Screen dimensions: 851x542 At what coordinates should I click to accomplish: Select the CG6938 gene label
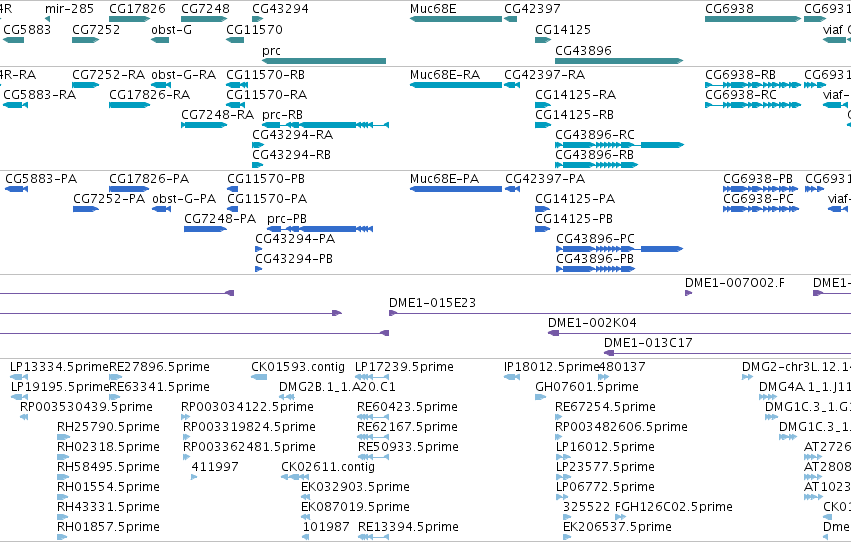pyautogui.click(x=729, y=9)
